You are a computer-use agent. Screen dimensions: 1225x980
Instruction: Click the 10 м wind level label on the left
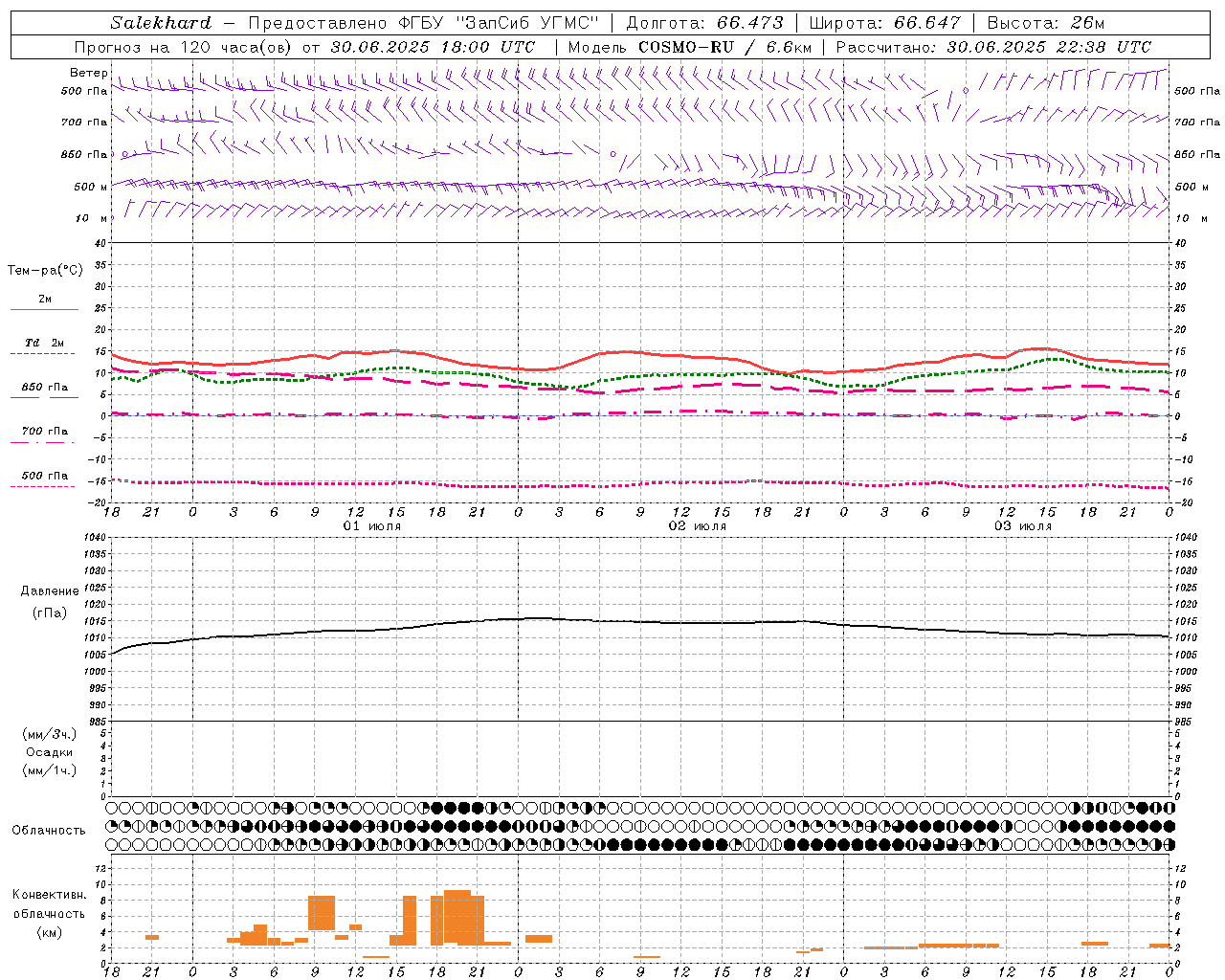pyautogui.click(x=92, y=218)
